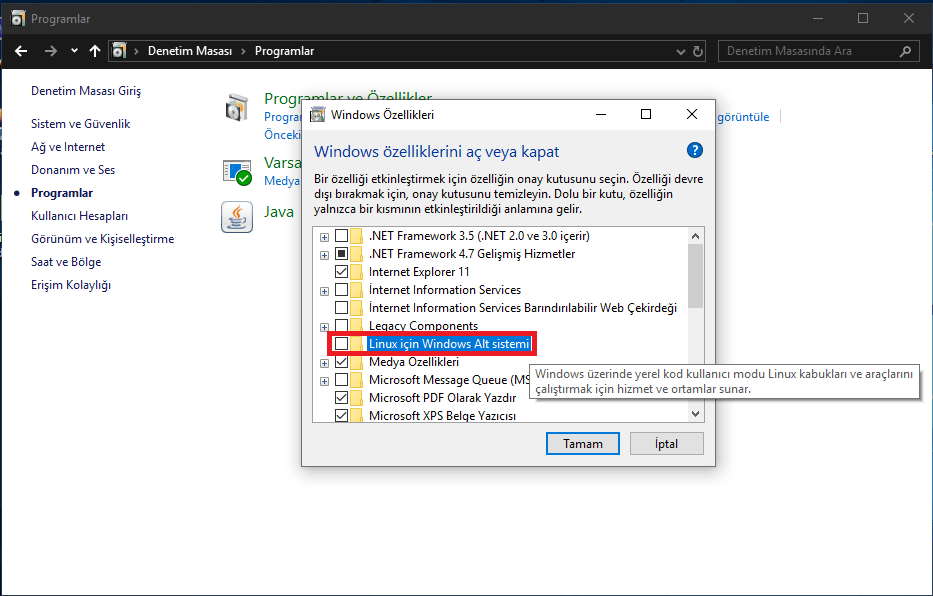Image resolution: width=933 pixels, height=596 pixels.
Task: Click the refresh icon beside address bar
Action: [x=698, y=51]
